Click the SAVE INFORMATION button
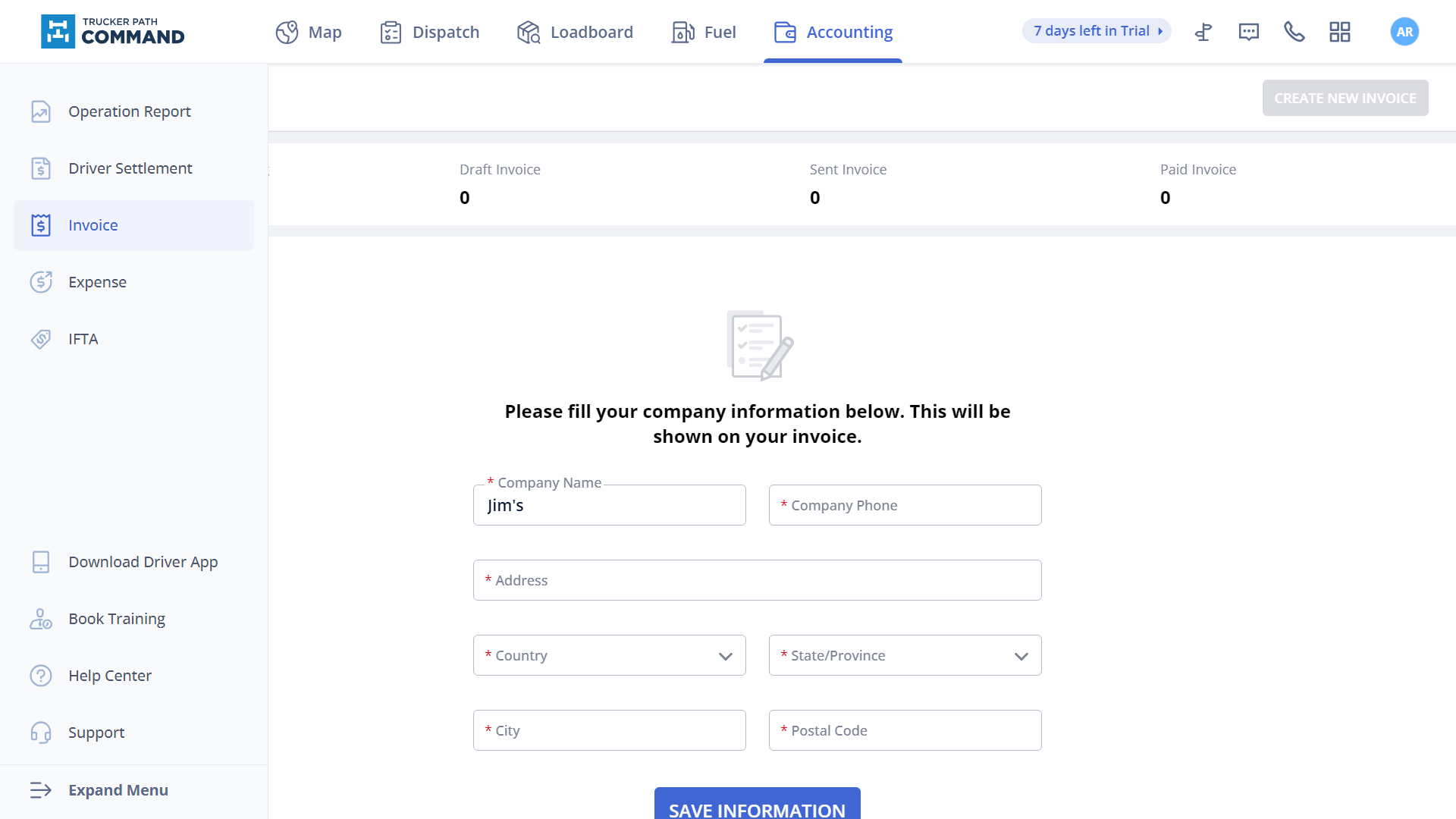 tap(757, 810)
